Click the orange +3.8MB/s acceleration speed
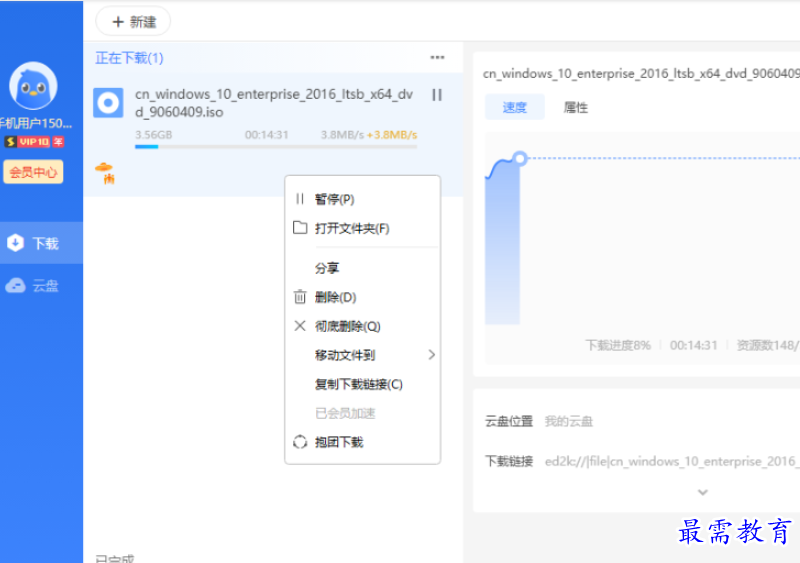The image size is (800, 563). click(x=392, y=135)
